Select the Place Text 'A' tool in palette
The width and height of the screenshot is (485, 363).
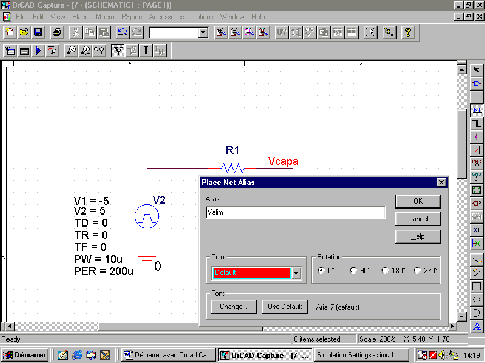click(x=477, y=325)
